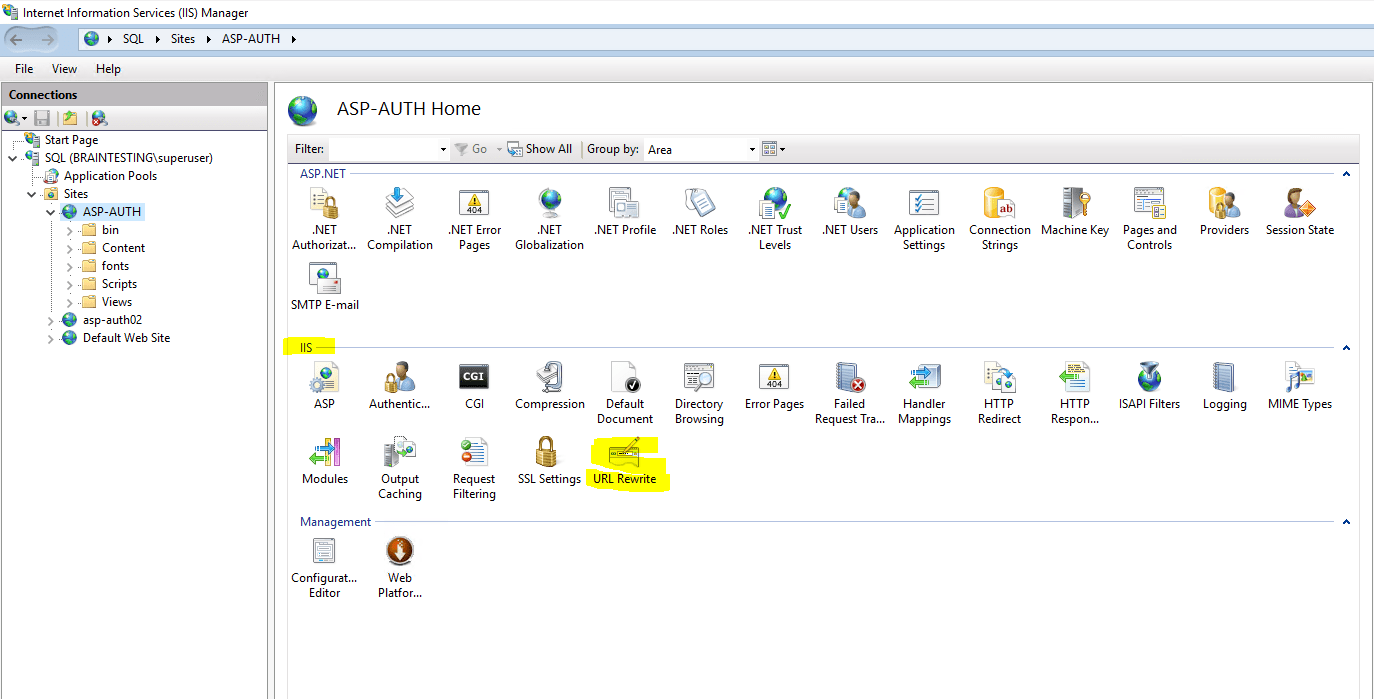This screenshot has width=1374, height=699.
Task: Open Default Document feature
Action: (625, 393)
